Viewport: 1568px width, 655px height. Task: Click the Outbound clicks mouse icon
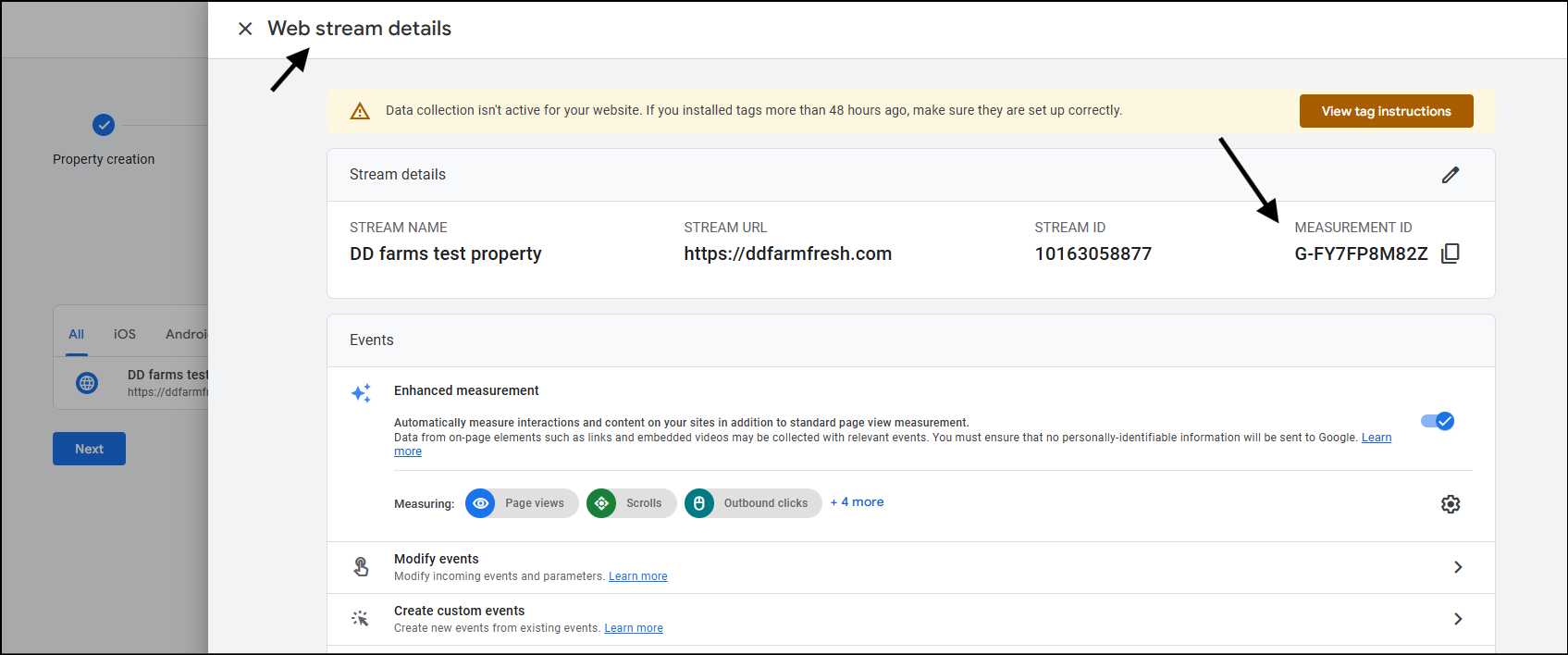pyautogui.click(x=699, y=503)
